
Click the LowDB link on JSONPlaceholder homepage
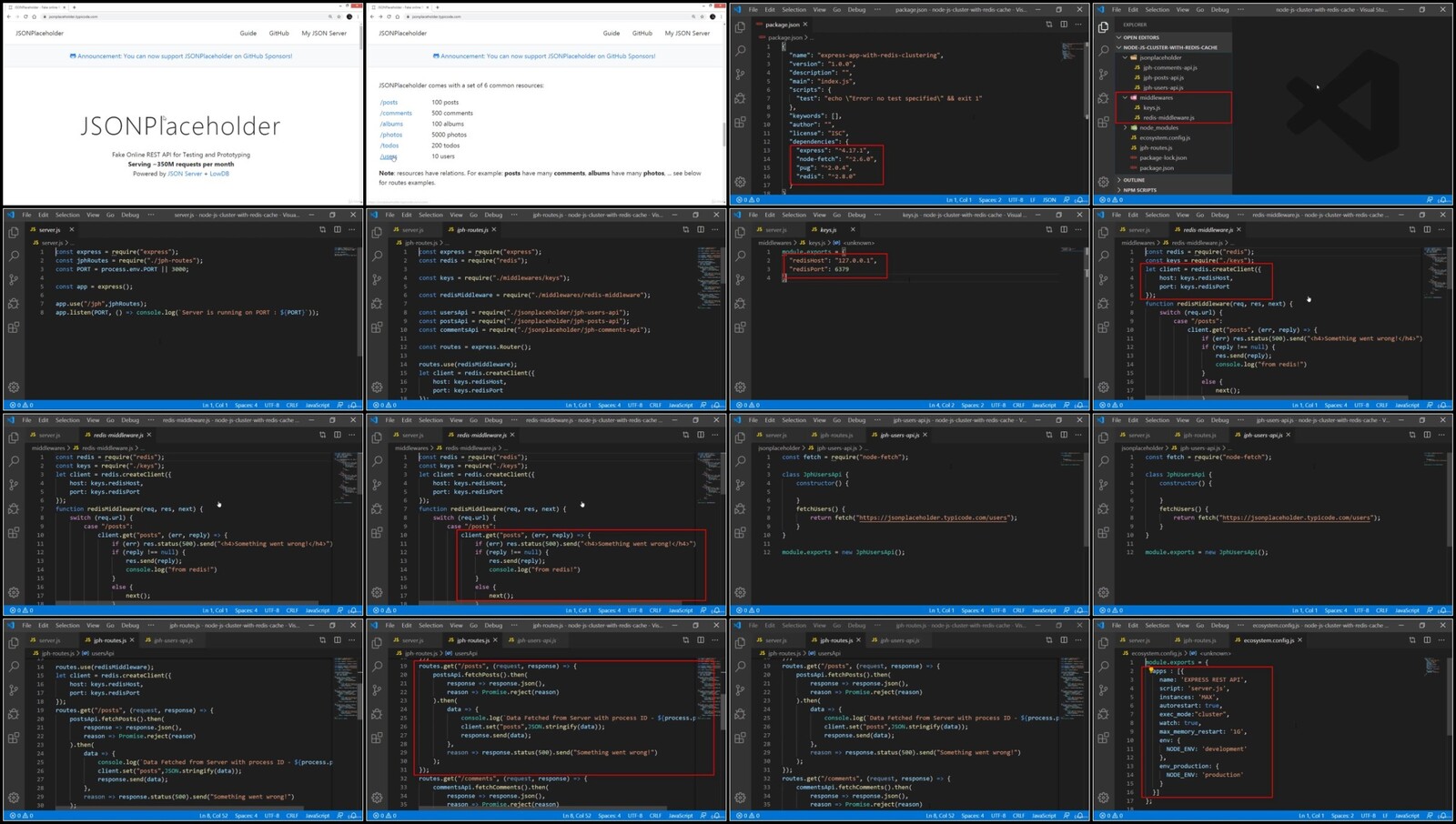219,174
